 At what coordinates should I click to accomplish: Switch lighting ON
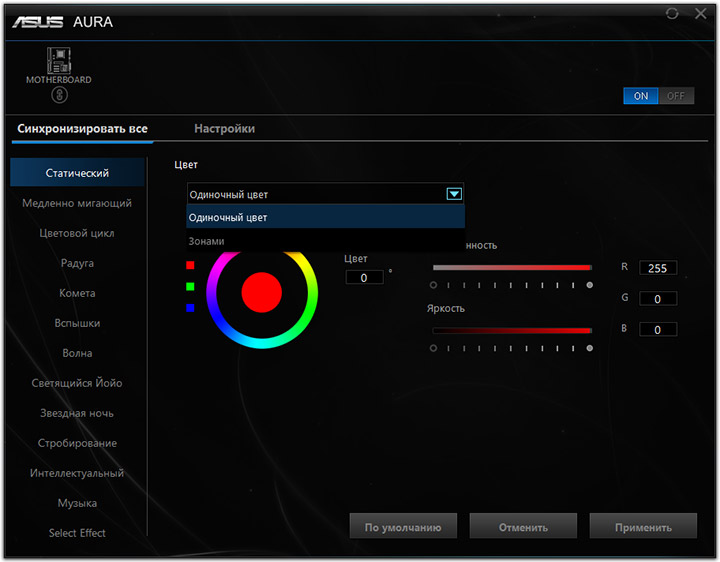pos(641,96)
